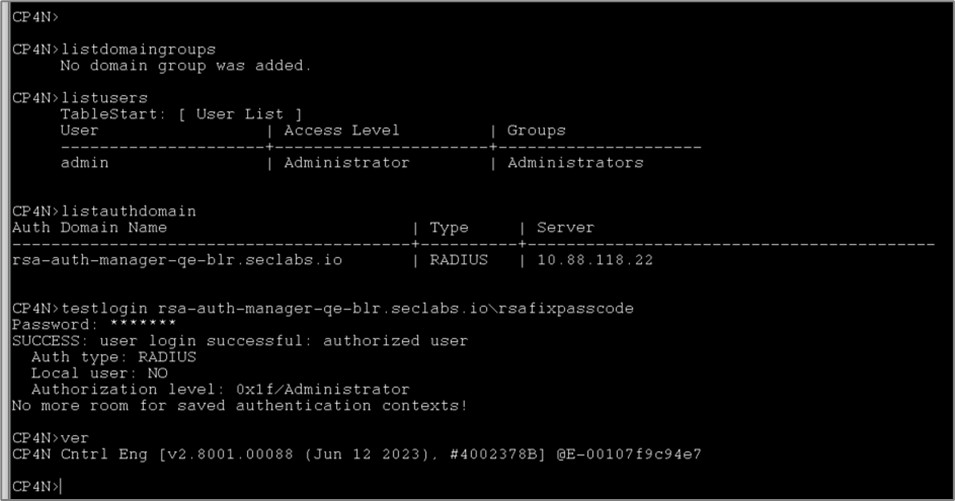
Task: Click the "Groups" column header
Action: [x=536, y=130]
